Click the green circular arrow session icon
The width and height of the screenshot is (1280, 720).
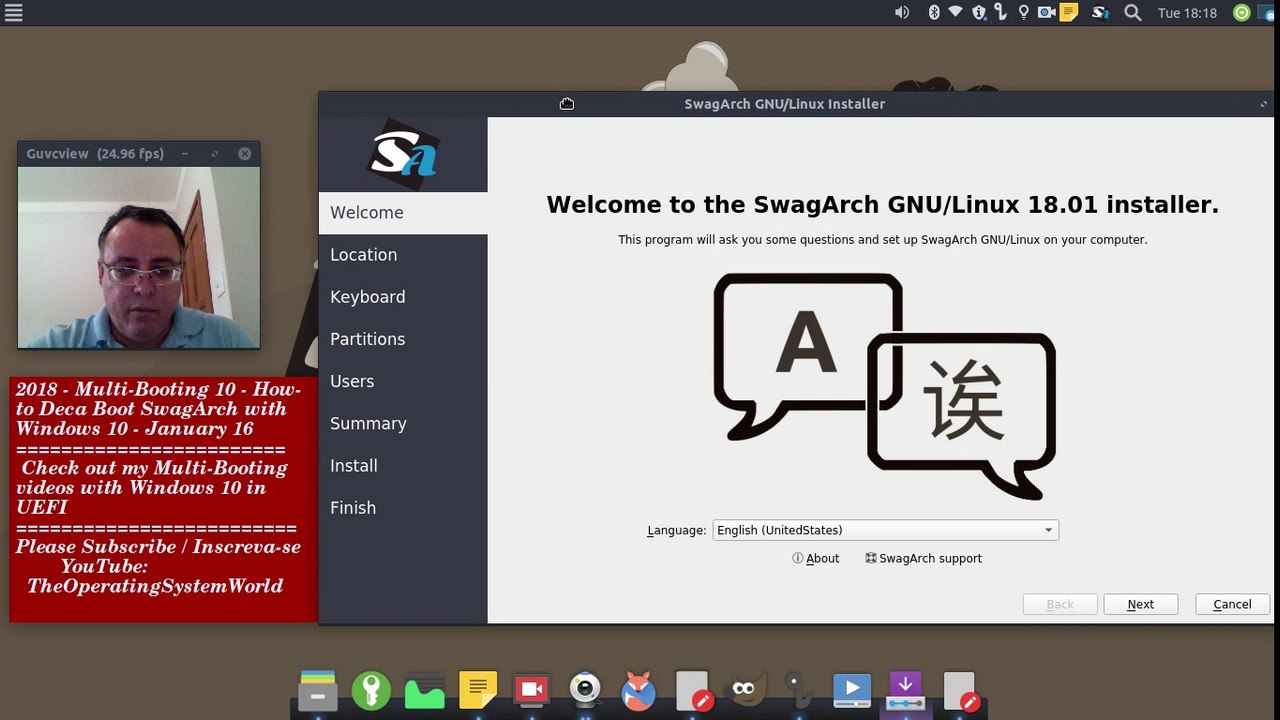tap(1242, 13)
